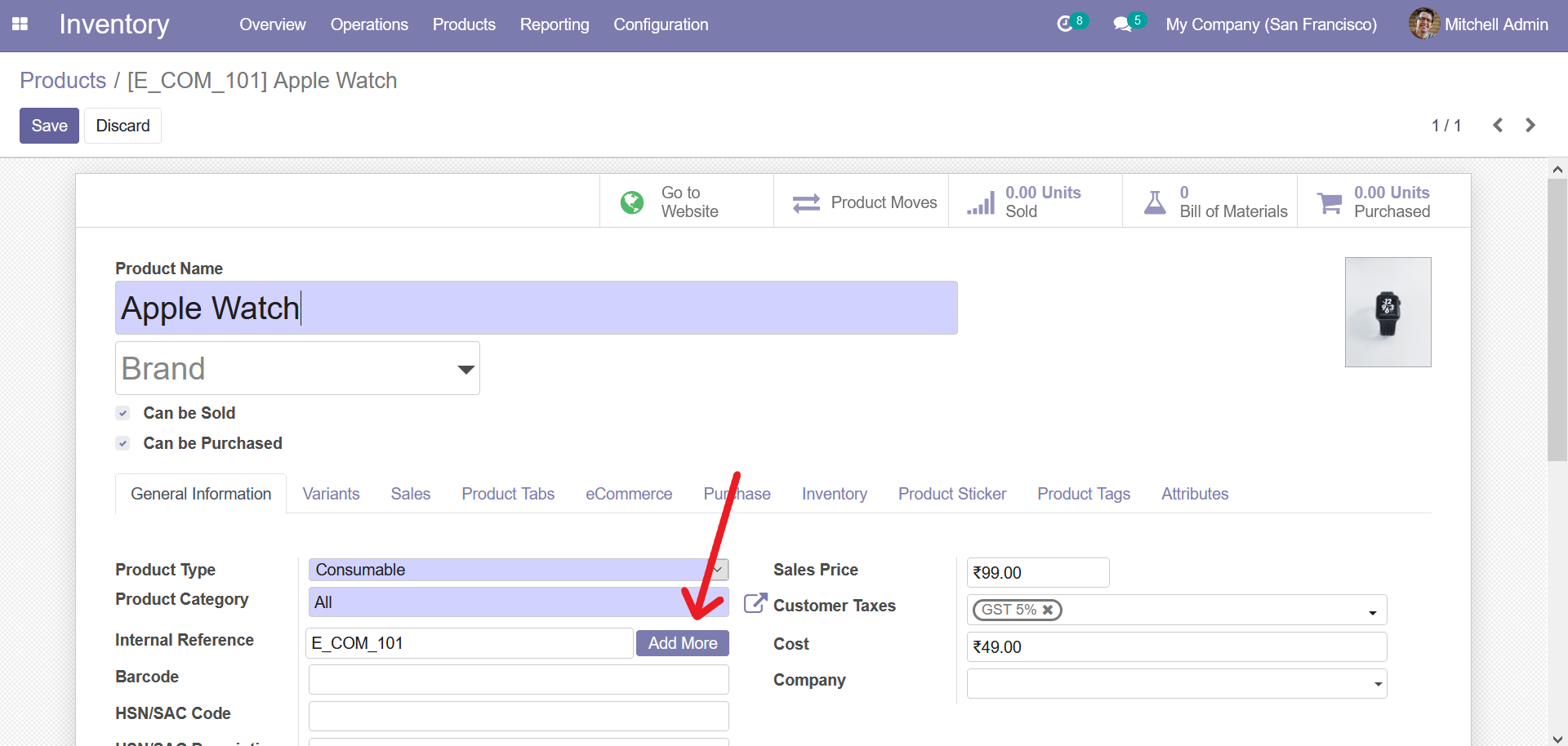
Task: Switch to the General Information tab
Action: pyautogui.click(x=201, y=494)
